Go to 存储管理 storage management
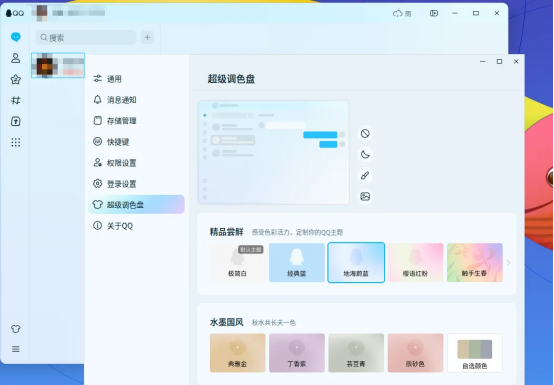The width and height of the screenshot is (554, 385). (x=136, y=121)
